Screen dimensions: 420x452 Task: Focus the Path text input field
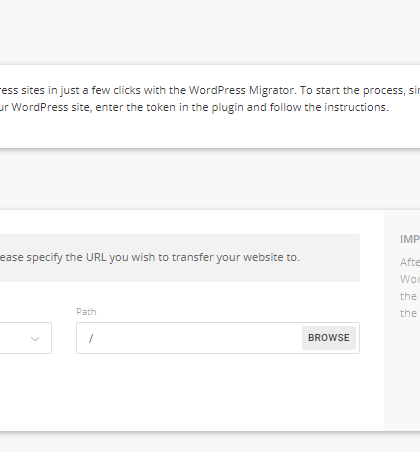(189, 338)
